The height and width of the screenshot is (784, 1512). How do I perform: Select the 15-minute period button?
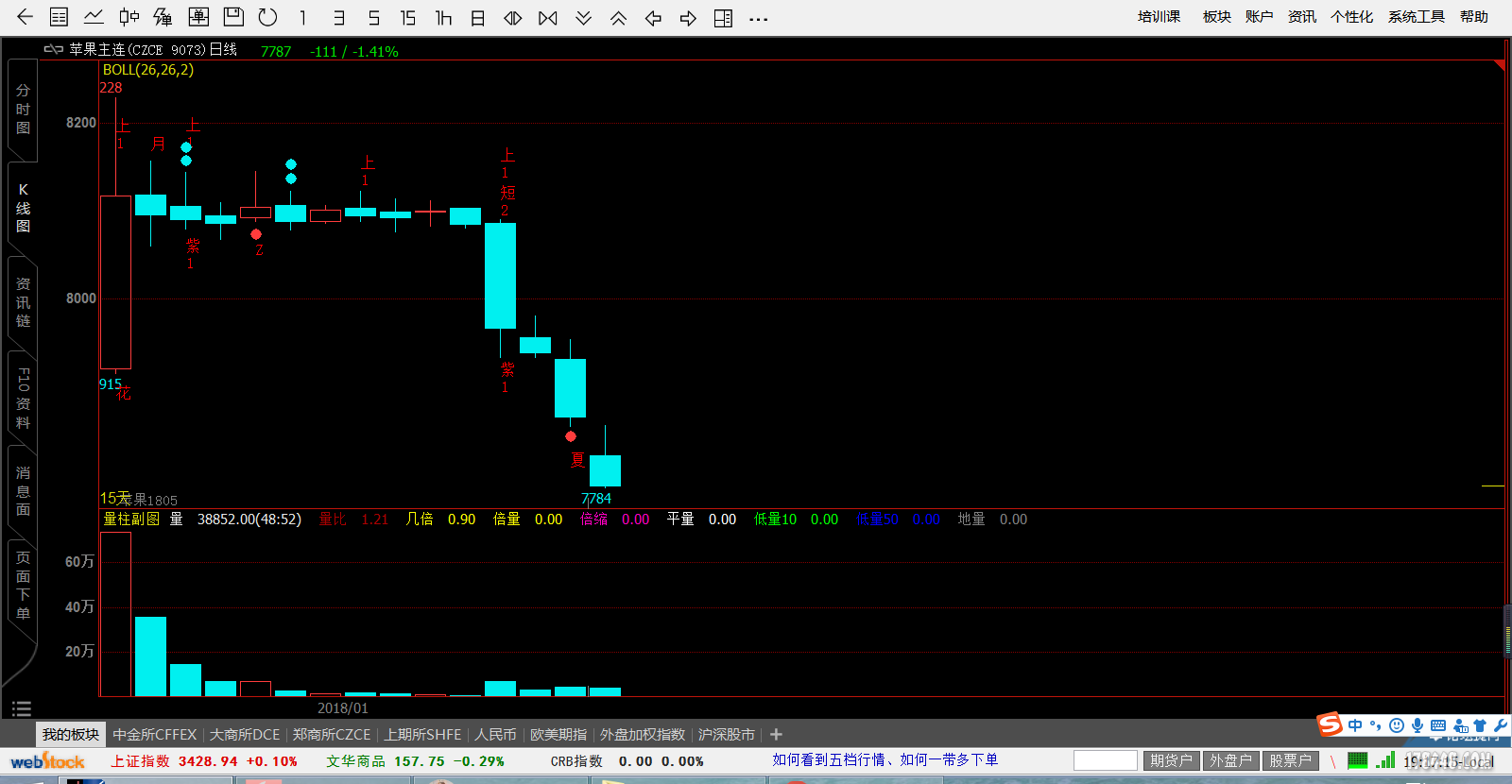(408, 17)
